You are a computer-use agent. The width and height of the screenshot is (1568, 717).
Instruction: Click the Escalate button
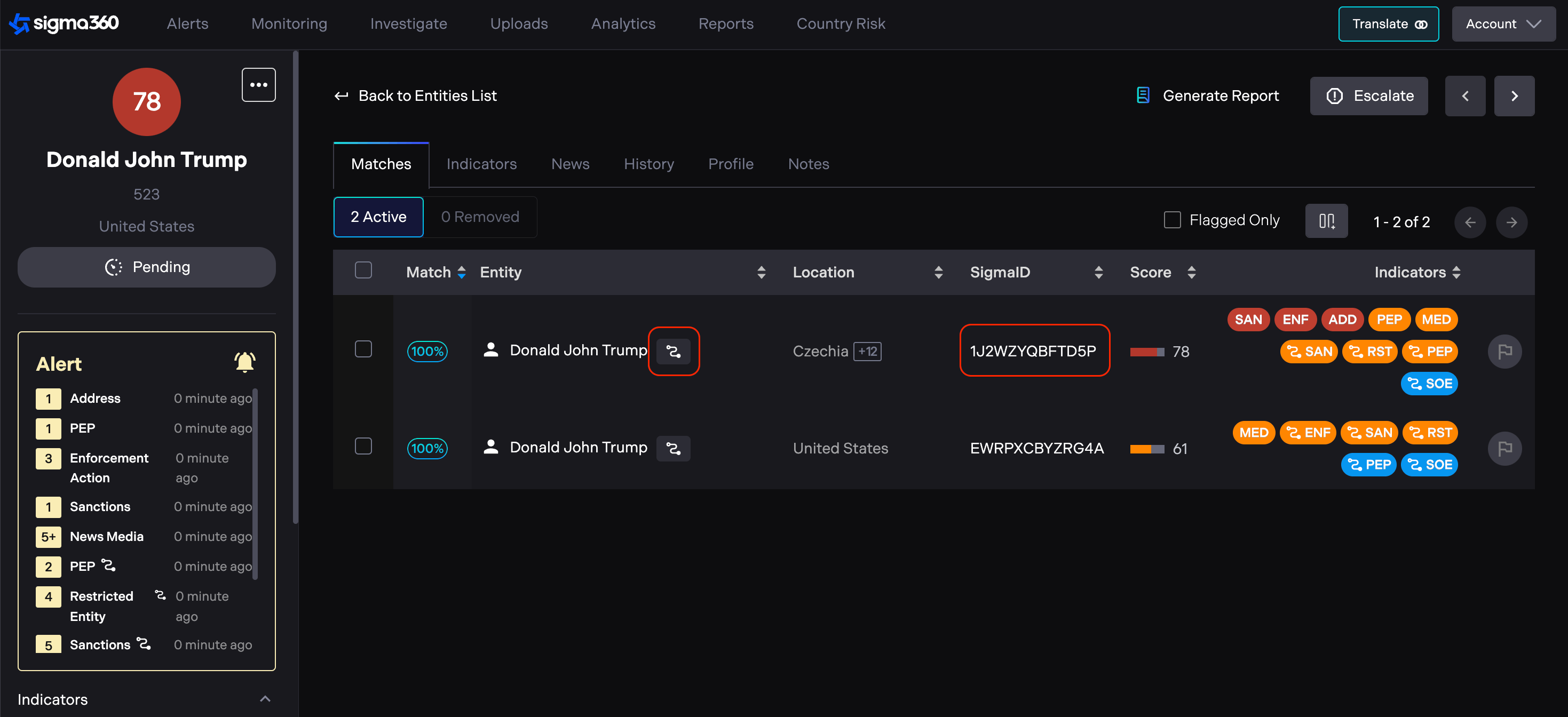pos(1368,96)
